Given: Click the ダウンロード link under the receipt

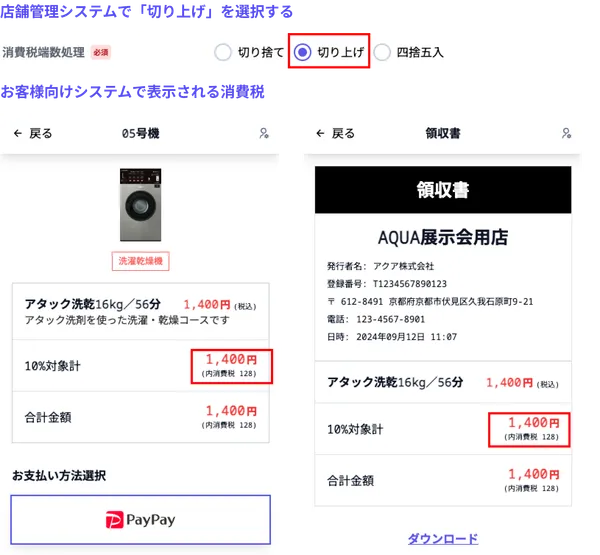Looking at the screenshot, I should tap(442, 538).
